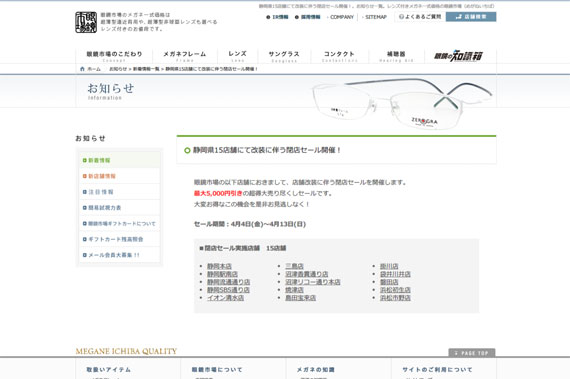Screen dimensions: 570x379
Task: Select 注目情報 in the sidebar
Action: [x=120, y=192]
